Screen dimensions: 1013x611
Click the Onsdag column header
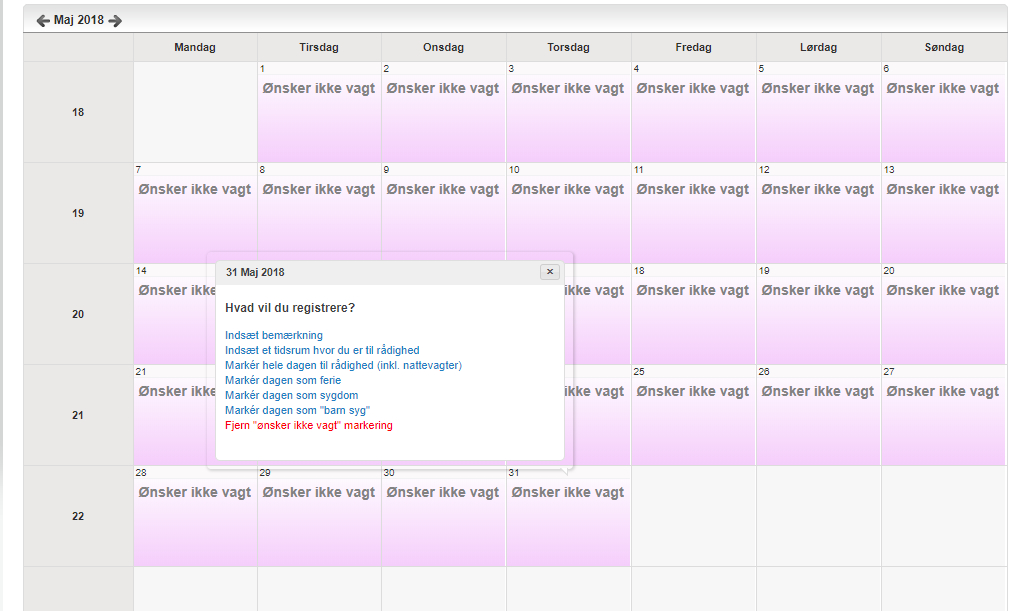pos(444,47)
